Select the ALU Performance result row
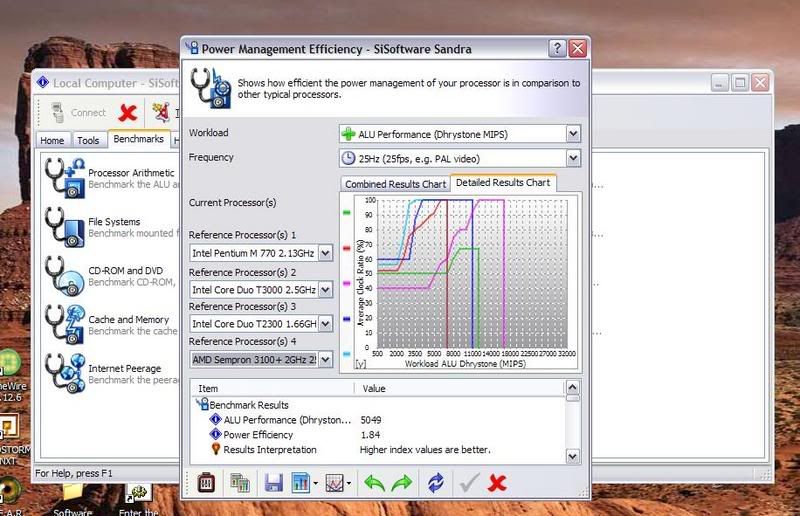Viewport: 800px width, 516px height. point(287,420)
